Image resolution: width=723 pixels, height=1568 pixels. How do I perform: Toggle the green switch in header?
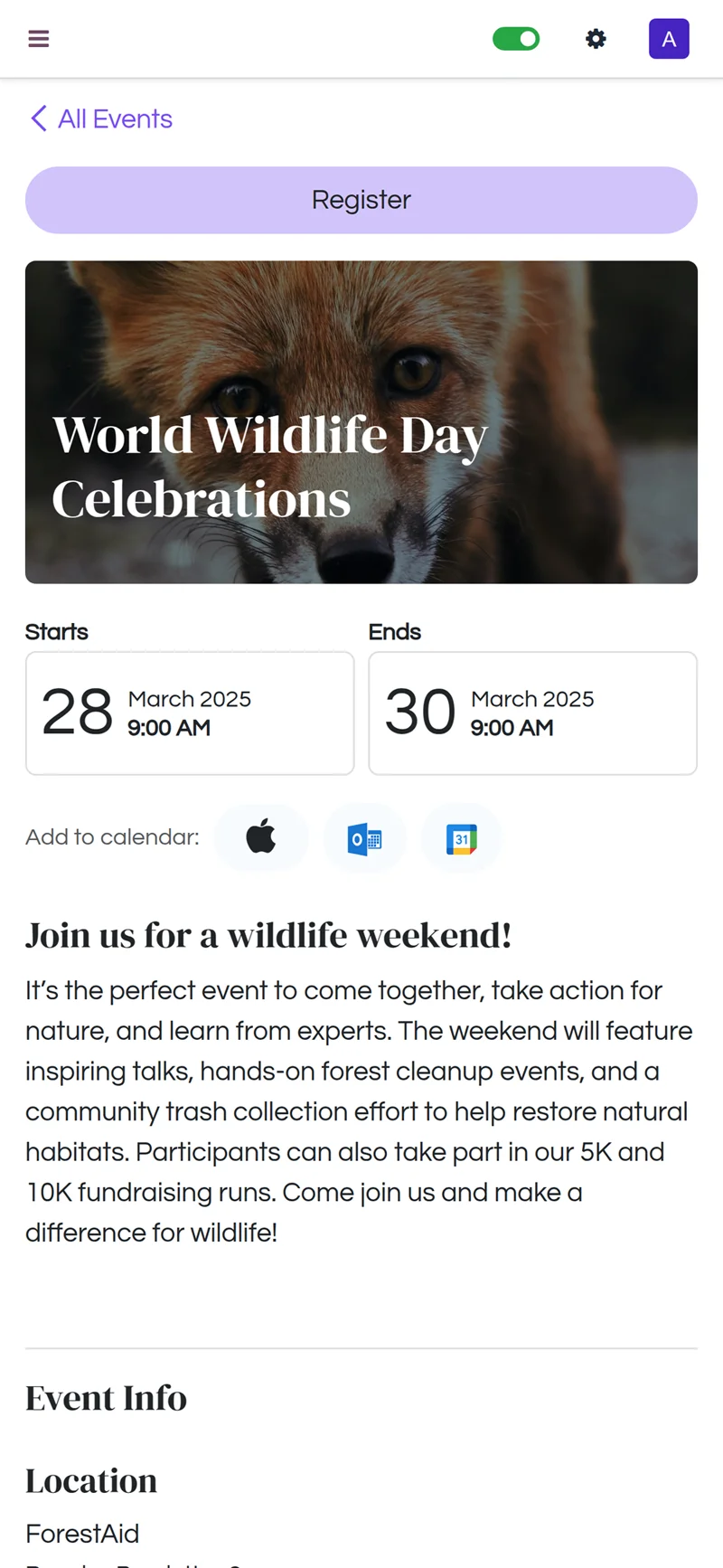point(516,39)
